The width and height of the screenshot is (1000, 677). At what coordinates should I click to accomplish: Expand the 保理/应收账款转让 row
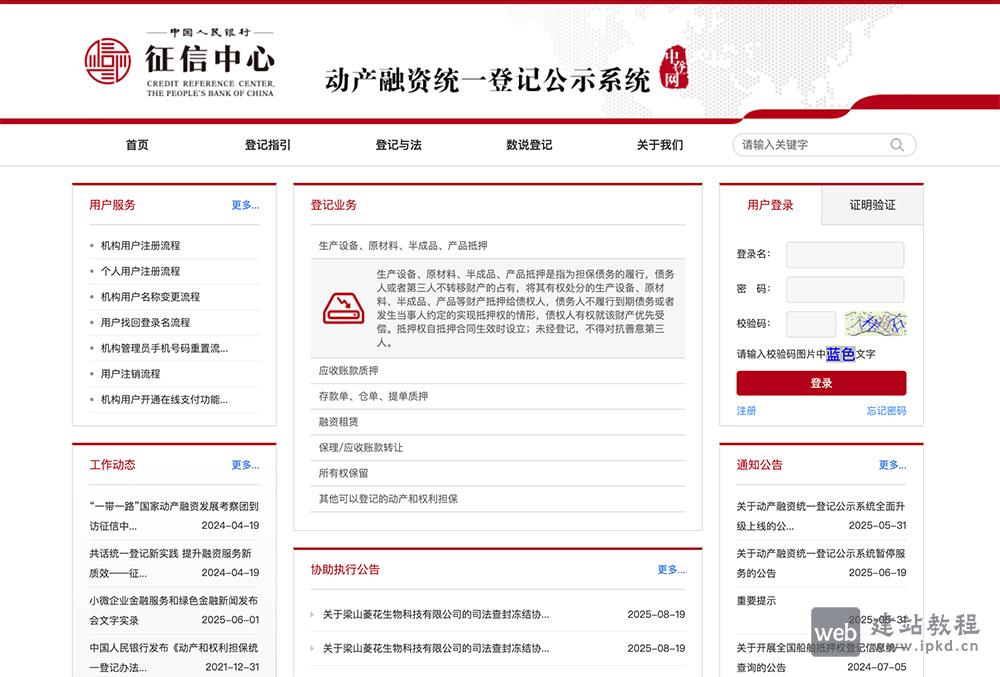click(x=497, y=448)
